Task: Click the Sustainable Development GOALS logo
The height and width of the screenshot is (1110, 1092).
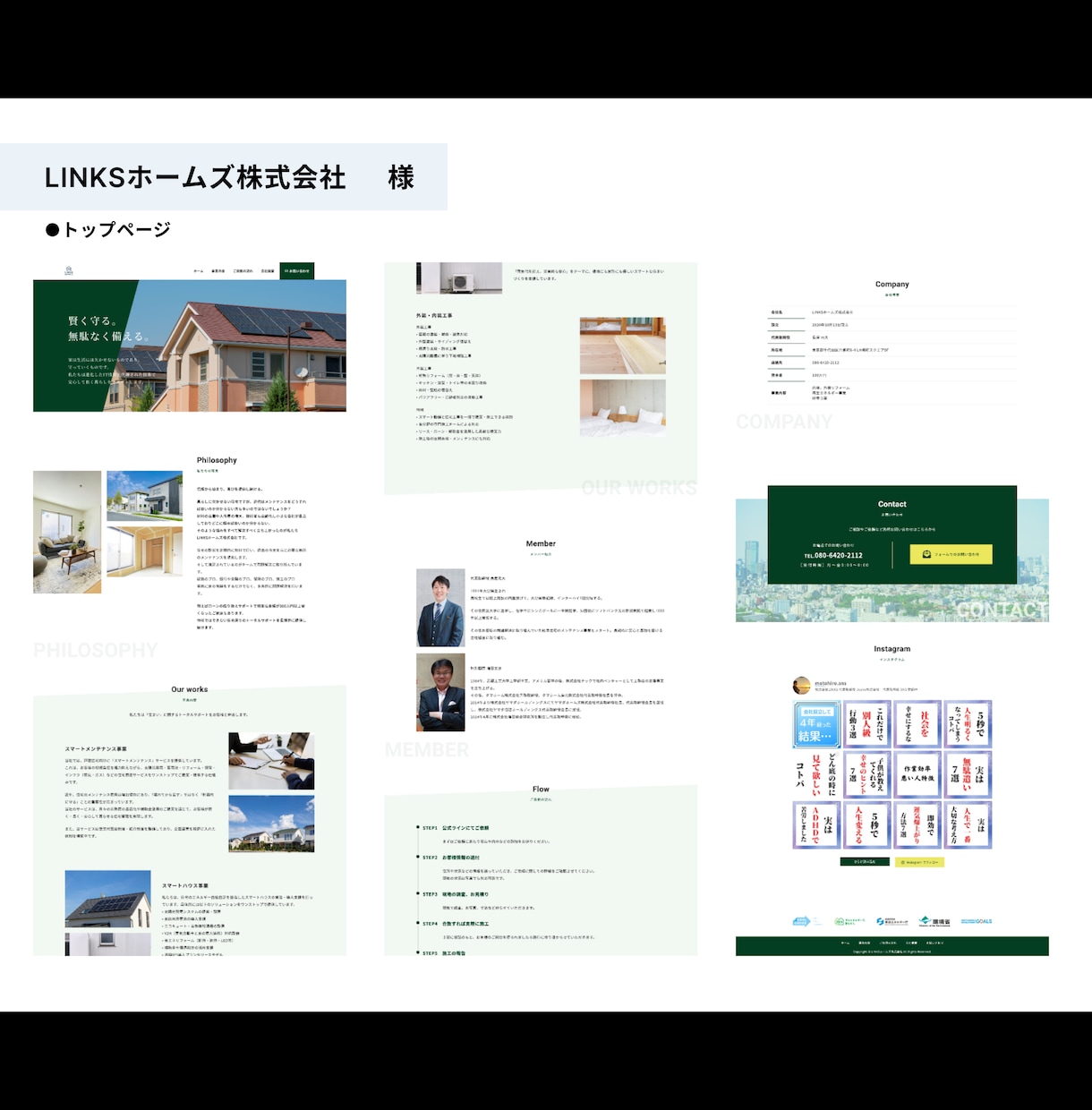Action: pyautogui.click(x=977, y=921)
